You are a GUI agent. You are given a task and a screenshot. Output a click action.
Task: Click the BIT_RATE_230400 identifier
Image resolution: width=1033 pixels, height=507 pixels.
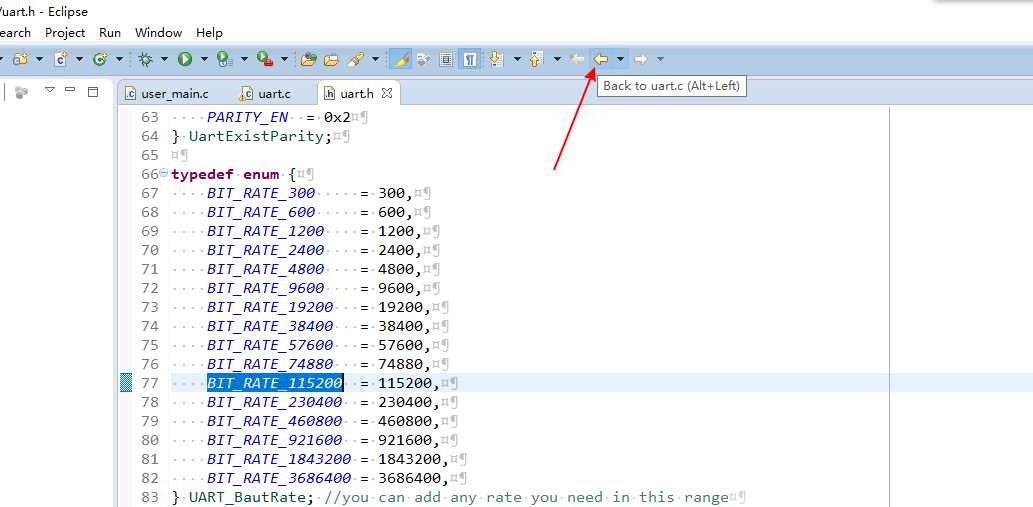pos(275,402)
